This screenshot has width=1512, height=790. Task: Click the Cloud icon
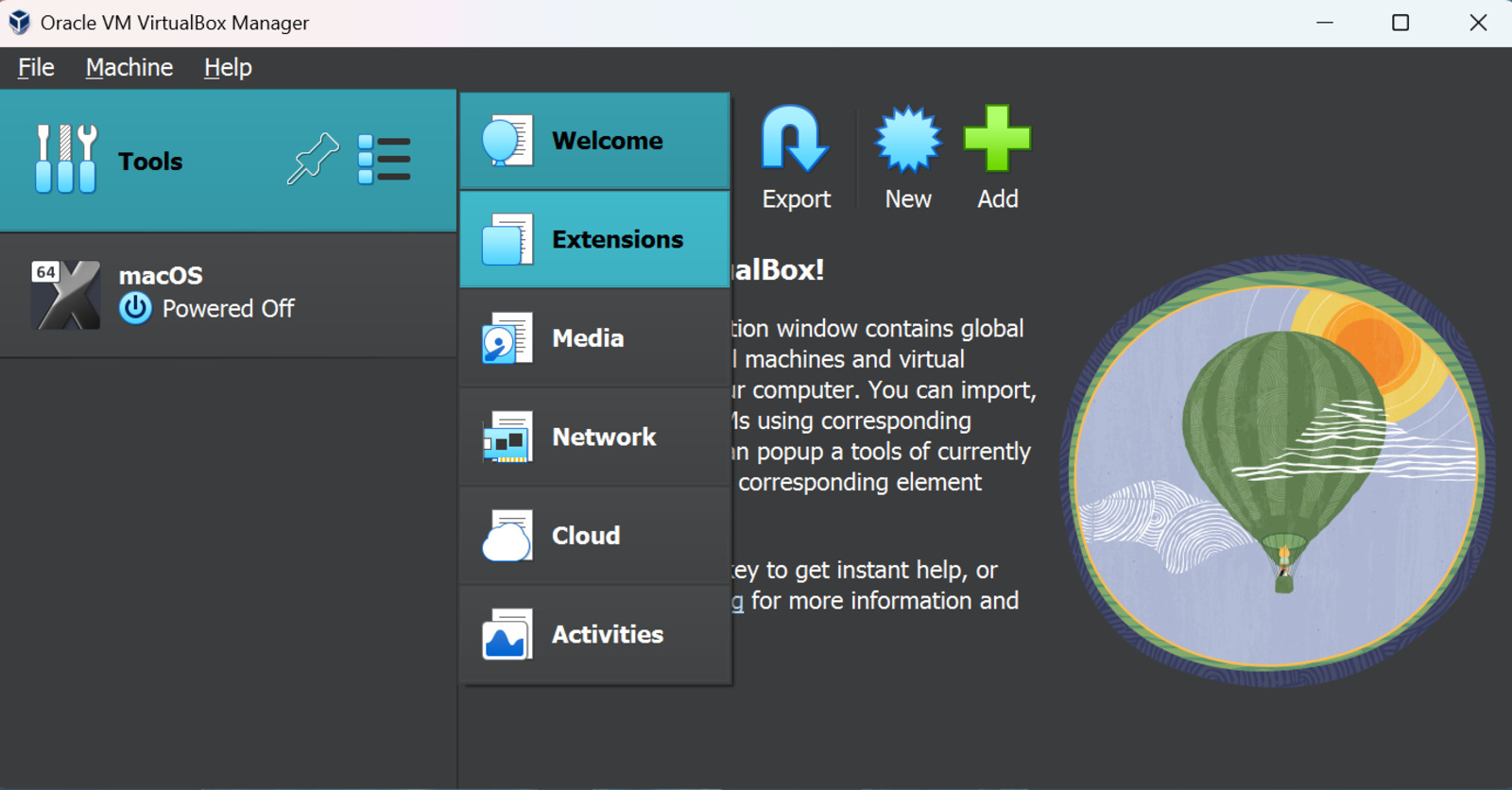507,536
